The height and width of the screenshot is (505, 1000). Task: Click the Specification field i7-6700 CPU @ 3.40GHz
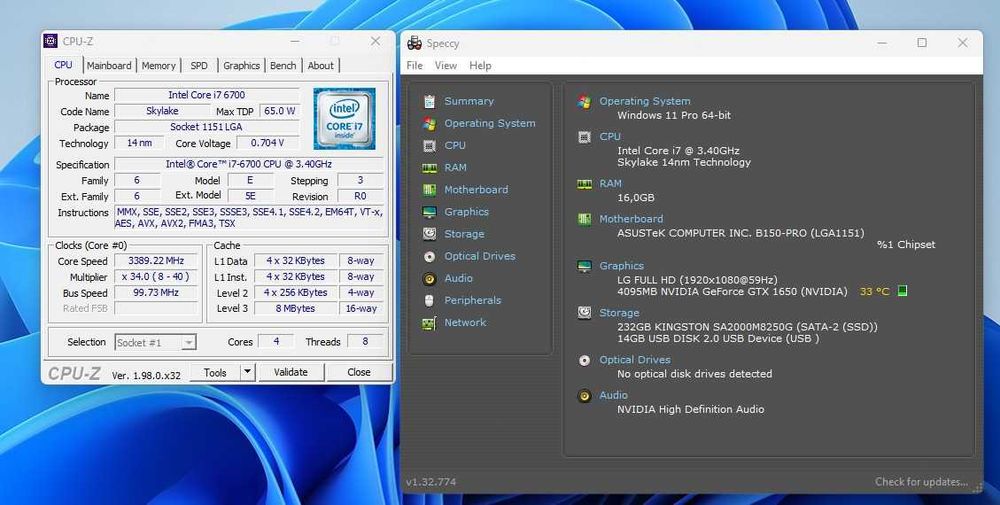249,165
